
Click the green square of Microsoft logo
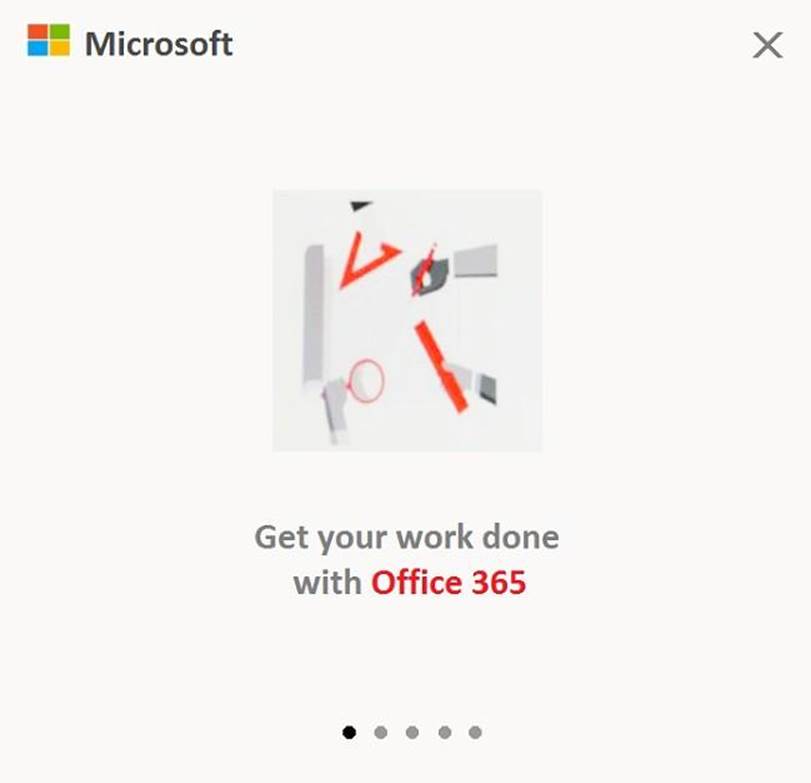point(59,32)
